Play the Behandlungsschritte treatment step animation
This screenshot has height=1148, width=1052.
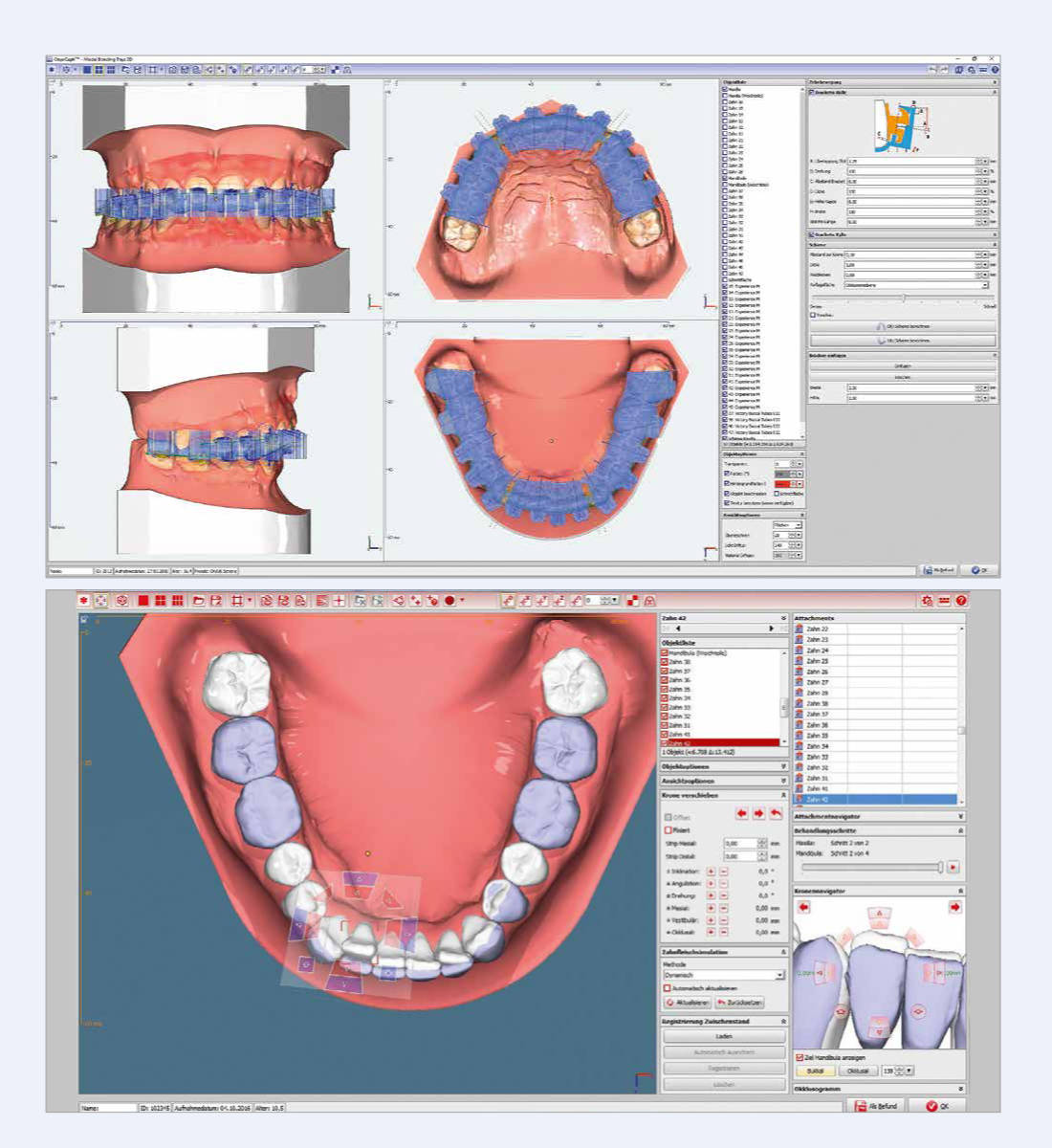tap(953, 867)
